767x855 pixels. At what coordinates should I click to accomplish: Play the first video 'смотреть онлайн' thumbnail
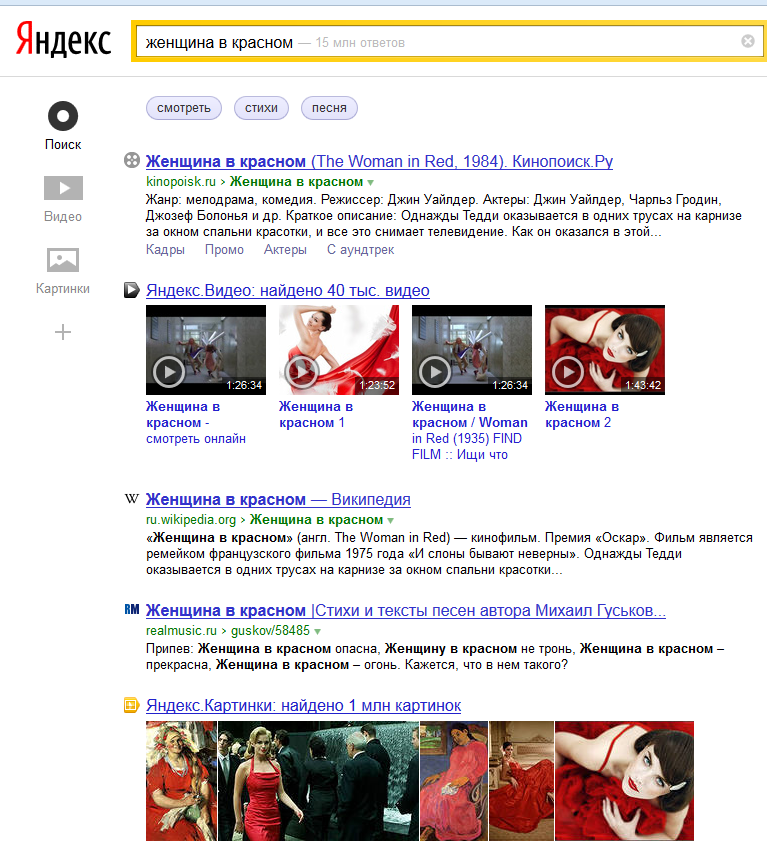(206, 350)
